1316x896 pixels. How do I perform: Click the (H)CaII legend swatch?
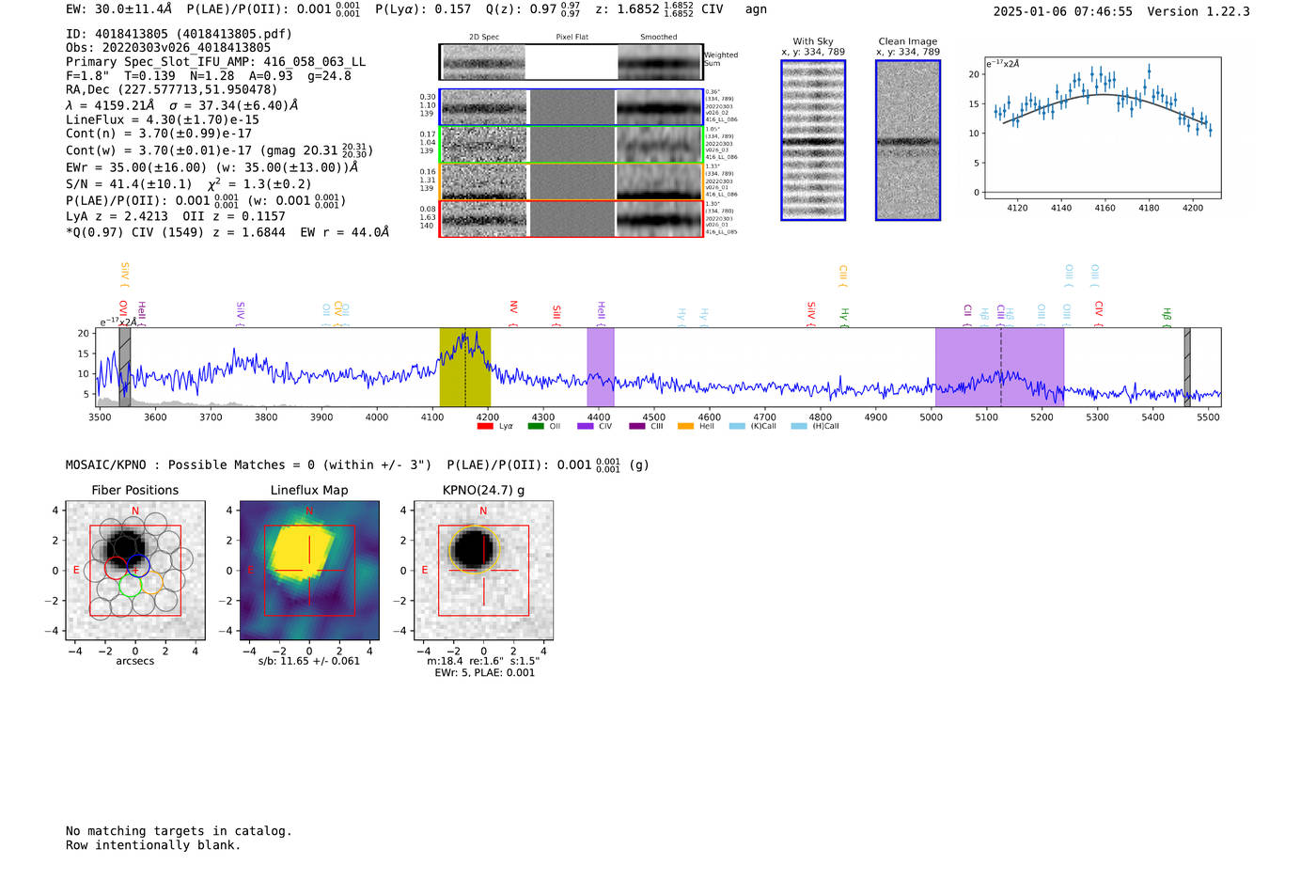(799, 426)
